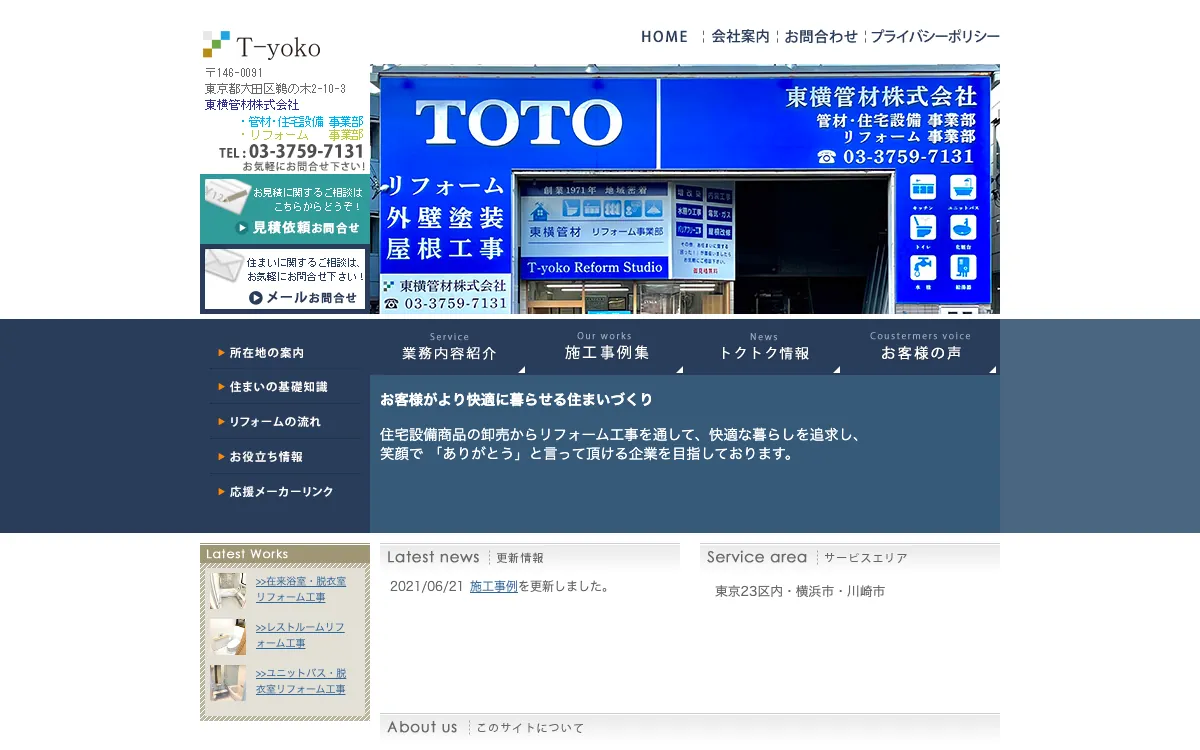Screen dimensions: 1200x750
Task: Click the envelope icon on mail banner
Action: [x=225, y=266]
